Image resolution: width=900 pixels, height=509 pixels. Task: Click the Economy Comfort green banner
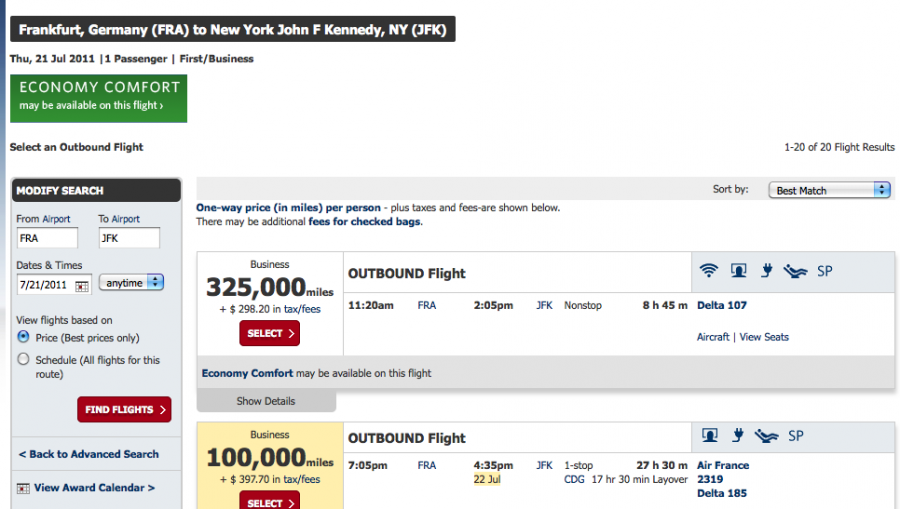98,98
